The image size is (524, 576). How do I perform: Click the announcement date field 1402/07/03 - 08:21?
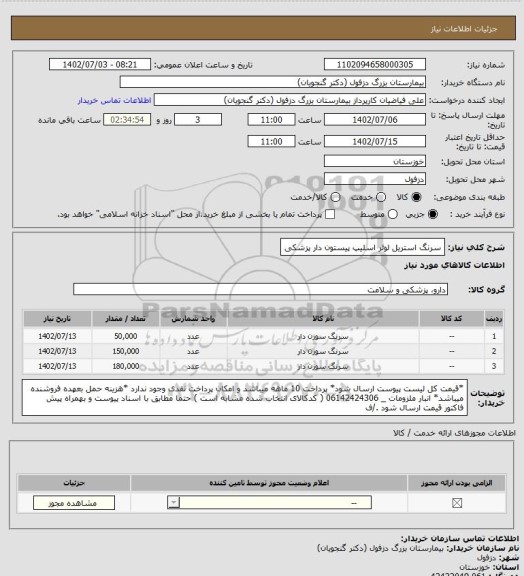[100, 64]
